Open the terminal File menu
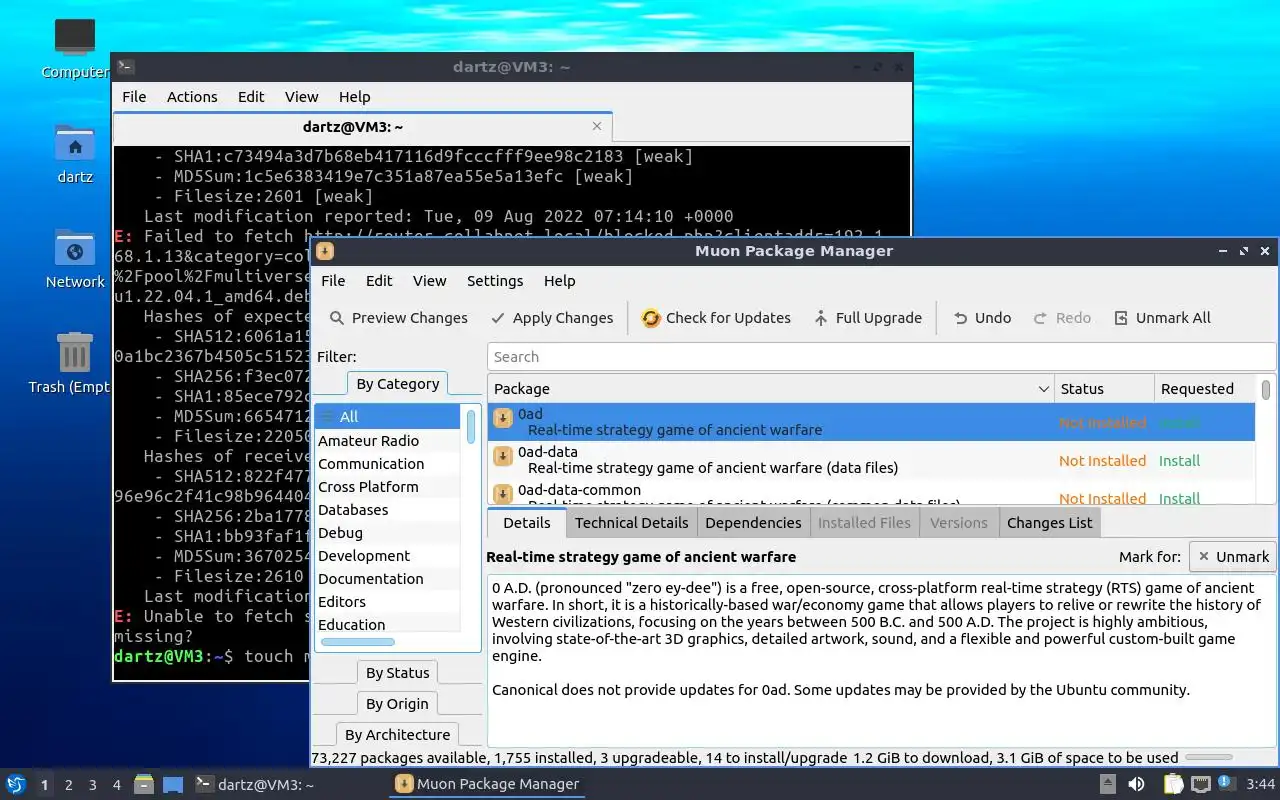Screen dimensions: 1280x800 pos(134,97)
